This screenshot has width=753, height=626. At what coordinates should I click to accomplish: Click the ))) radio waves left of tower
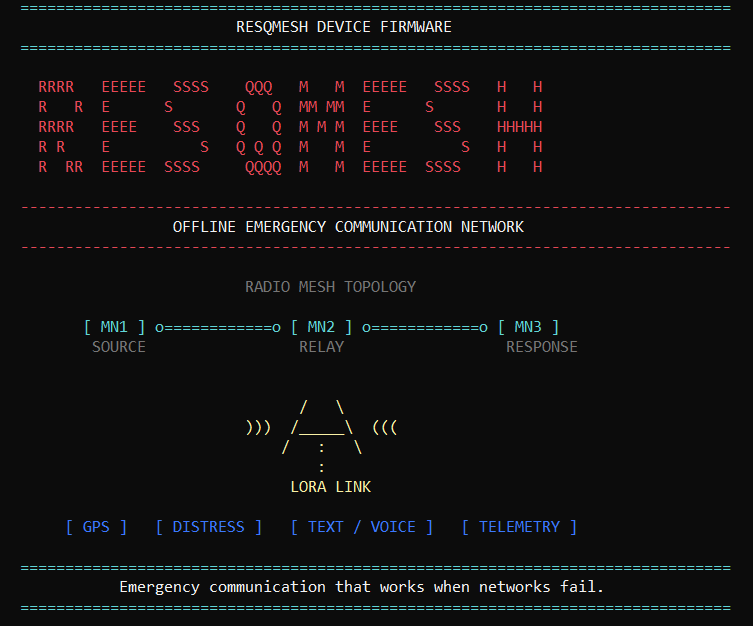click(x=258, y=427)
